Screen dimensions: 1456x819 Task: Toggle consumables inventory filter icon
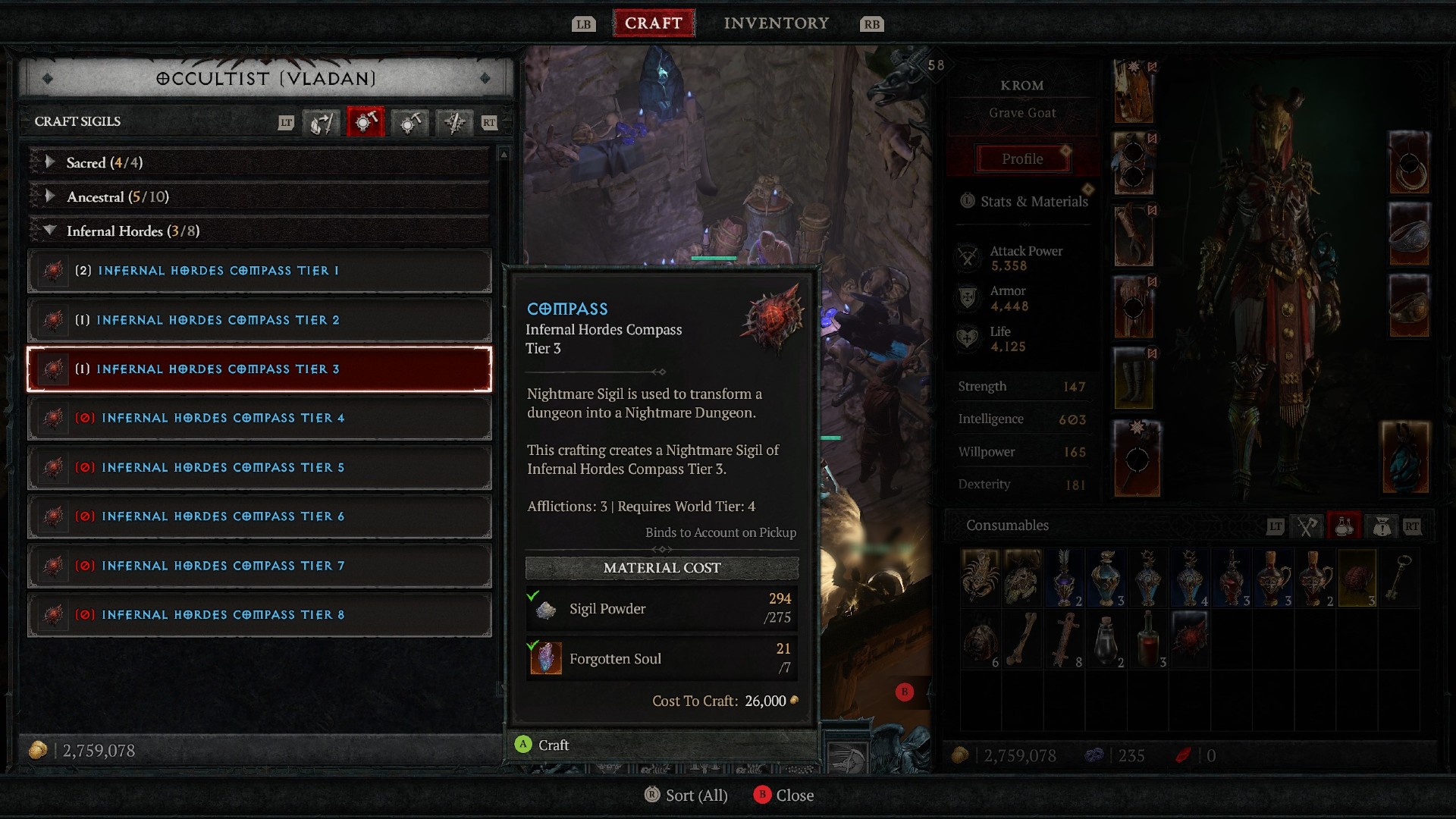pos(1345,525)
